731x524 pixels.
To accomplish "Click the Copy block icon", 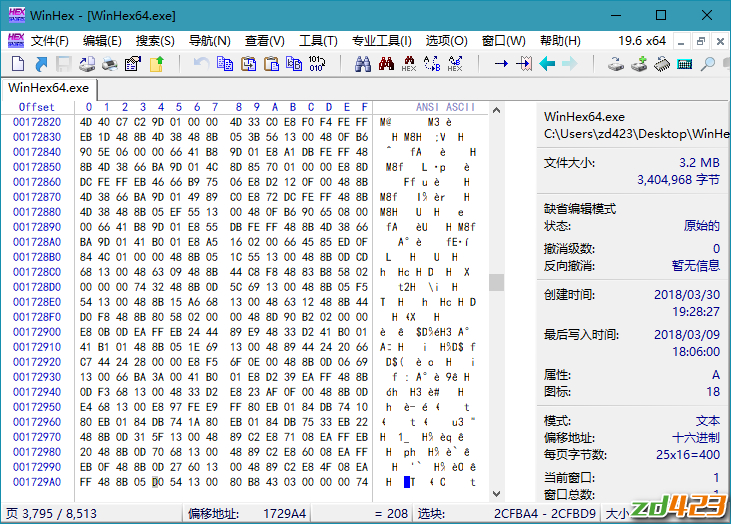I will pyautogui.click(x=225, y=63).
